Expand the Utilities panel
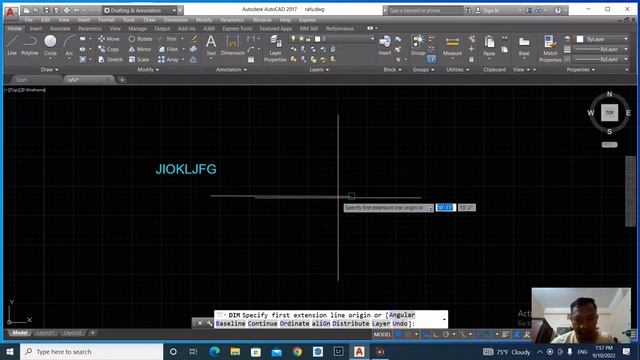The width and height of the screenshot is (640, 360). (x=458, y=69)
